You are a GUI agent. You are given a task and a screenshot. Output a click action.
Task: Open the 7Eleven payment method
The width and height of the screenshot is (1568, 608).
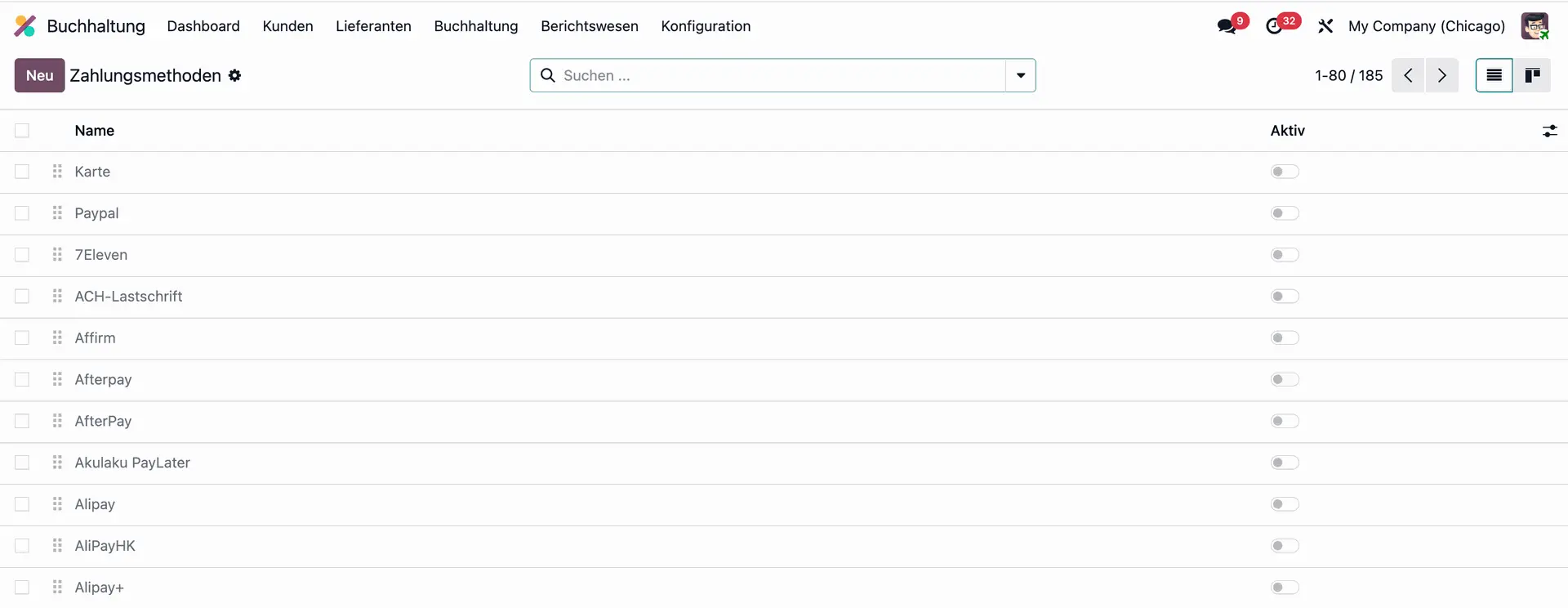pos(101,255)
